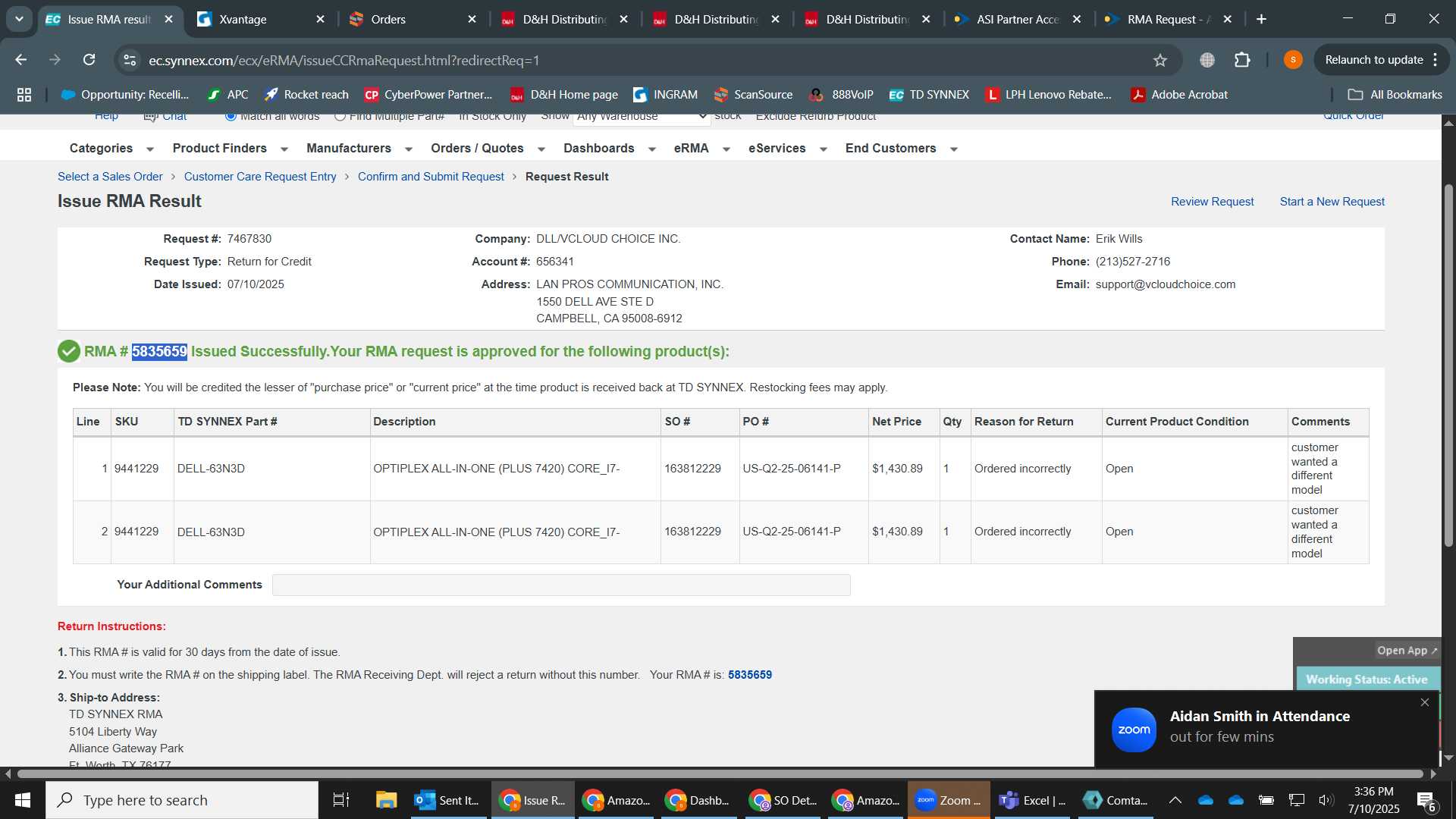Open the volume control in system tray

[x=1326, y=800]
